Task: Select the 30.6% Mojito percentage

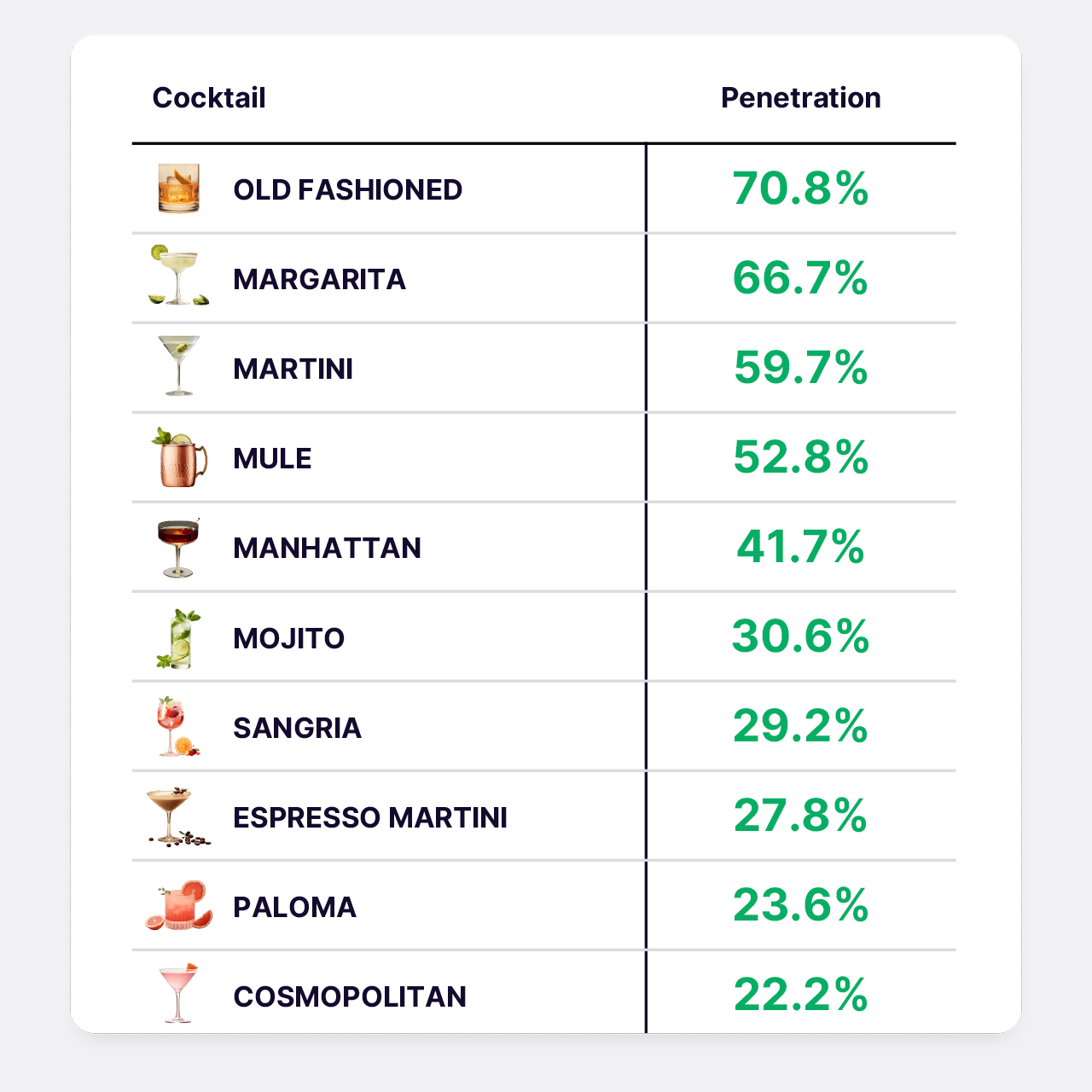Action: click(800, 637)
